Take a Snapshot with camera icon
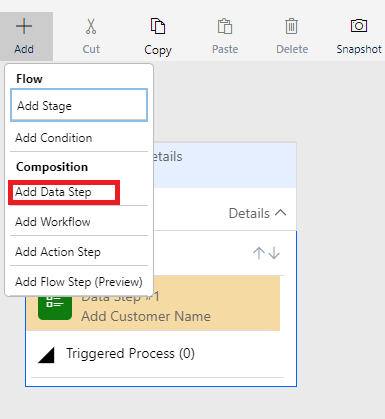The image size is (385, 419). coord(359,26)
